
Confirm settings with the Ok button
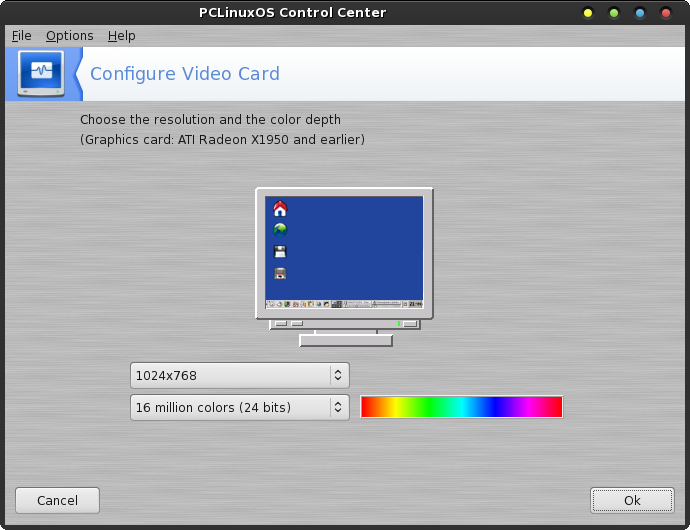point(632,501)
